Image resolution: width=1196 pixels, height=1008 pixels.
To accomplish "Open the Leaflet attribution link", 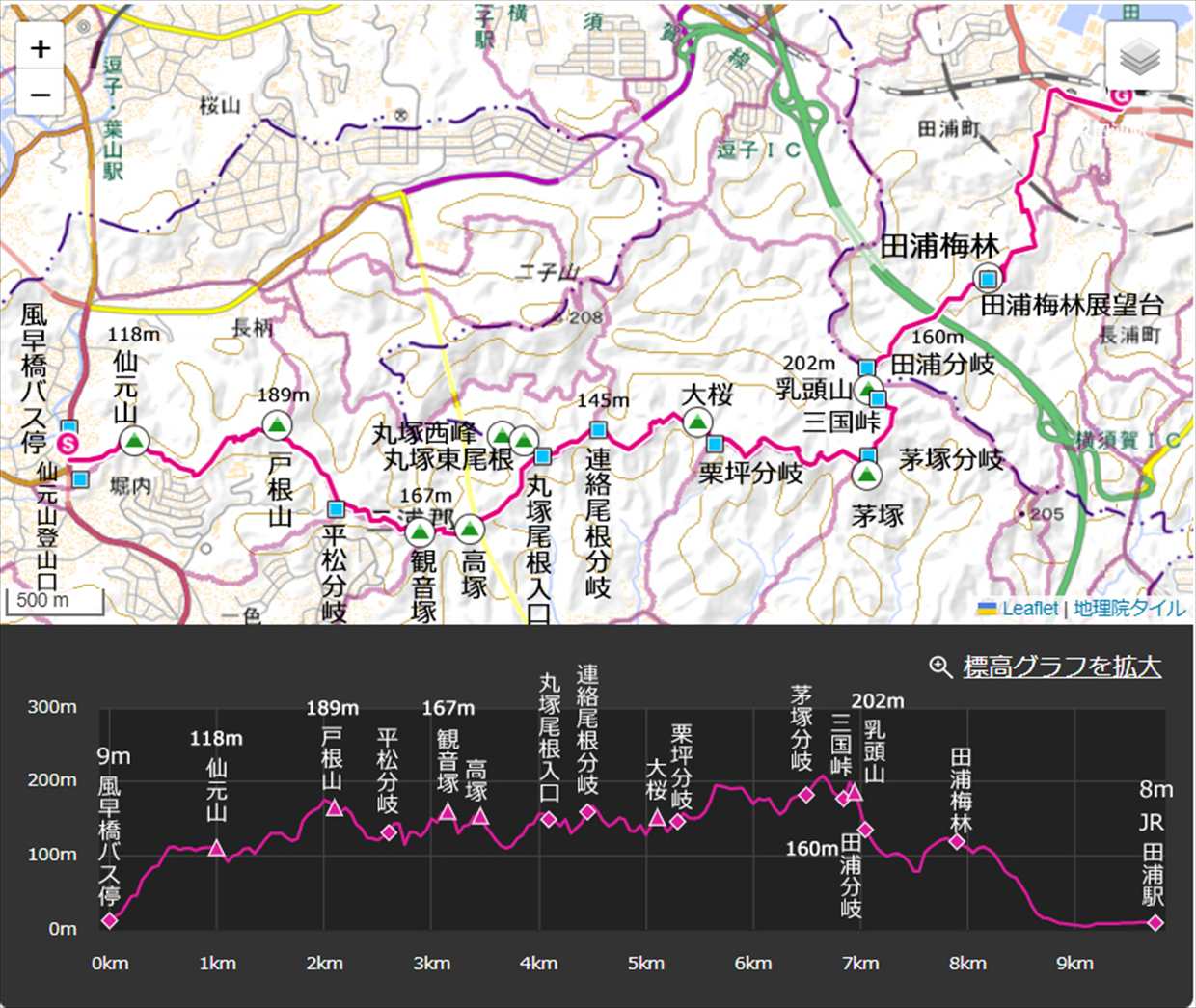I will tap(1029, 609).
